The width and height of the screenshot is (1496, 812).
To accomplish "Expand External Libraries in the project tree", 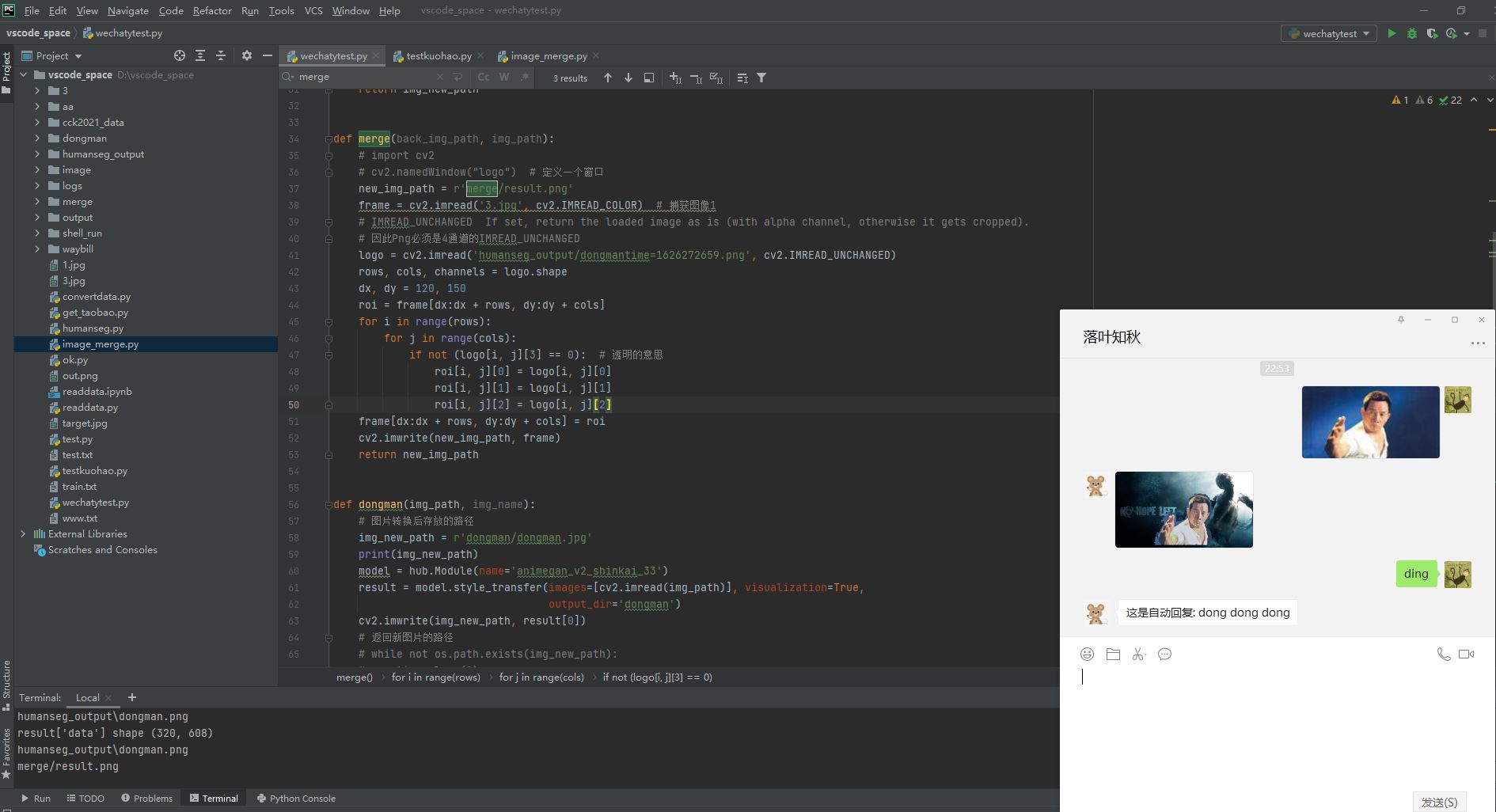I will pos(23,534).
